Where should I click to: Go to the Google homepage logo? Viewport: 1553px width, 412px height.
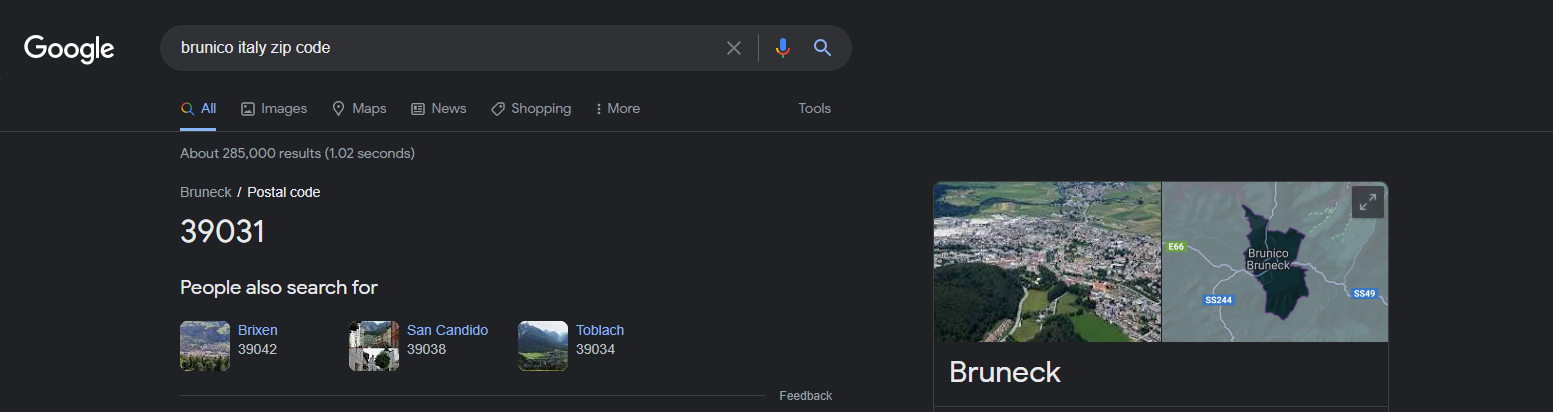point(69,48)
